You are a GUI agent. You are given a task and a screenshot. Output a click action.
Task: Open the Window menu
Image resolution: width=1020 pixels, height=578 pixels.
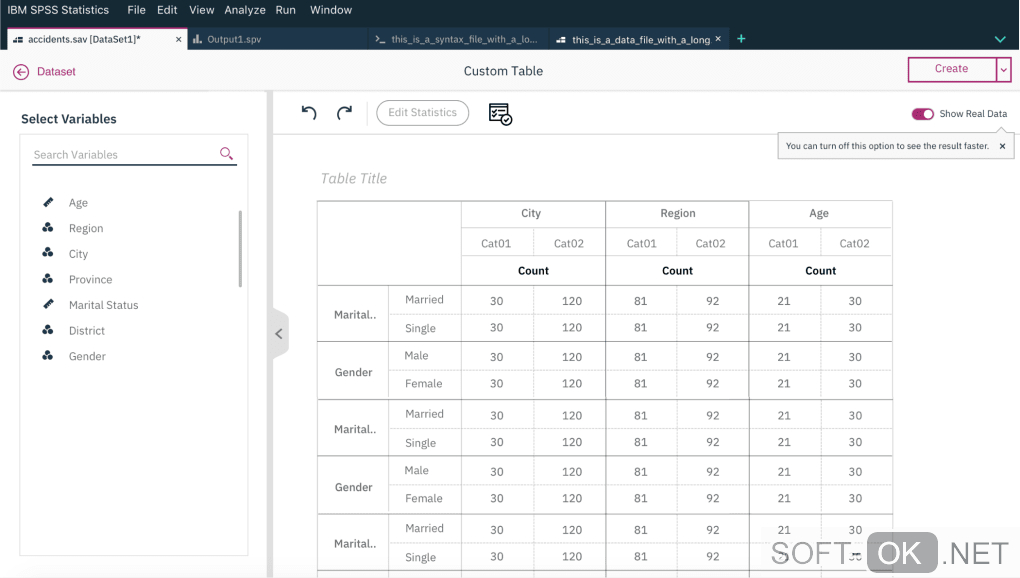pyautogui.click(x=330, y=10)
